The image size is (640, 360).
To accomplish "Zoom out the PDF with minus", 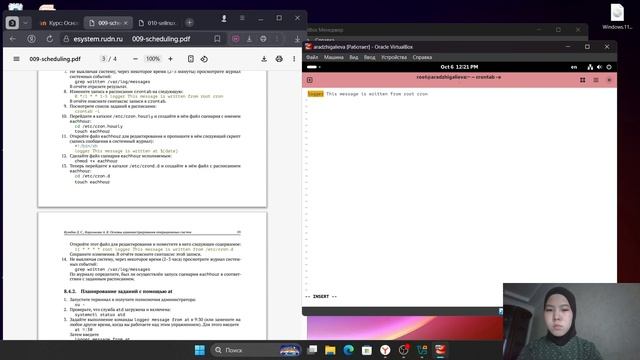I will pos(135,59).
